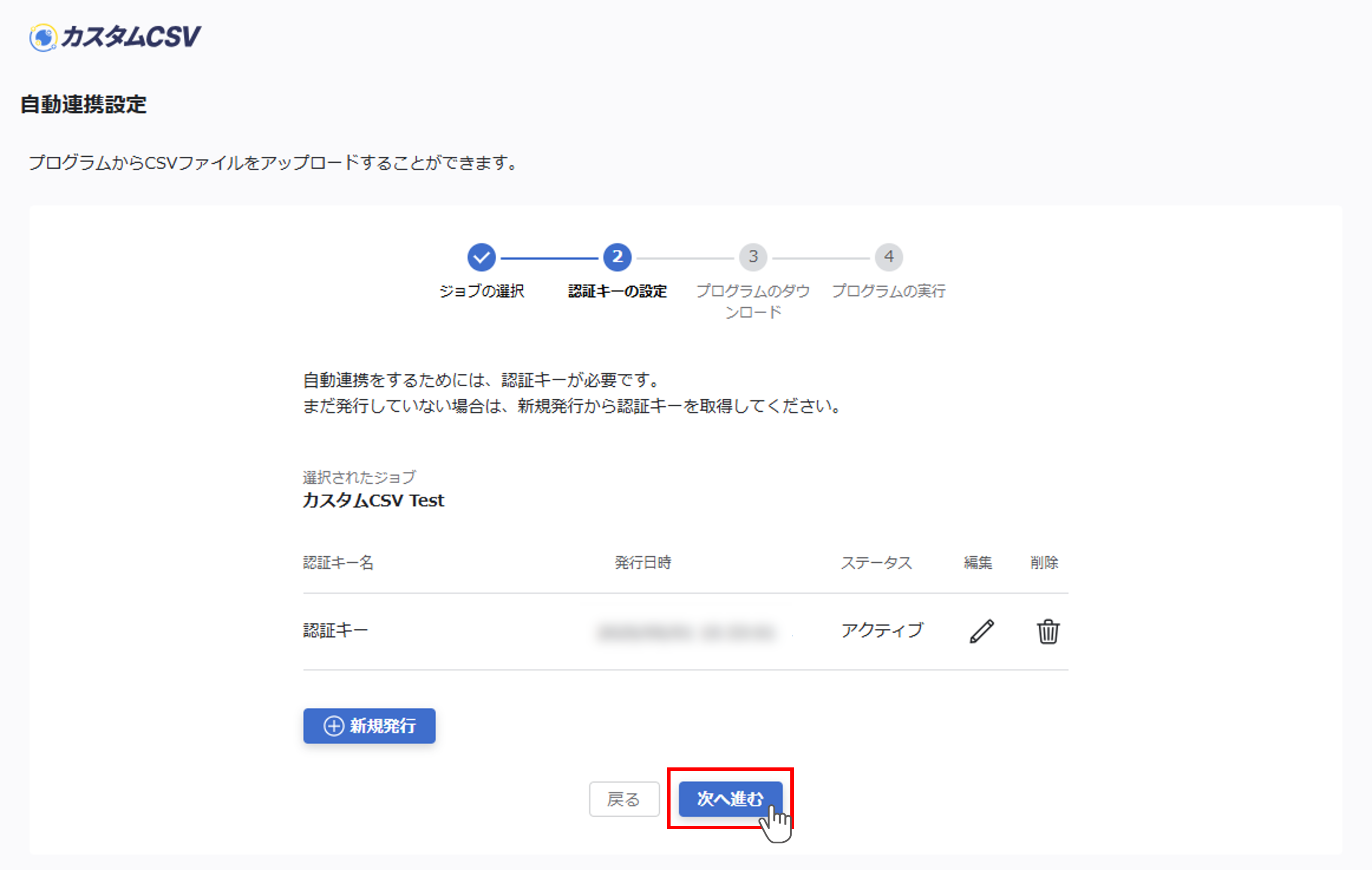
Task: Select the ジョブの選択 step label
Action: point(482,291)
